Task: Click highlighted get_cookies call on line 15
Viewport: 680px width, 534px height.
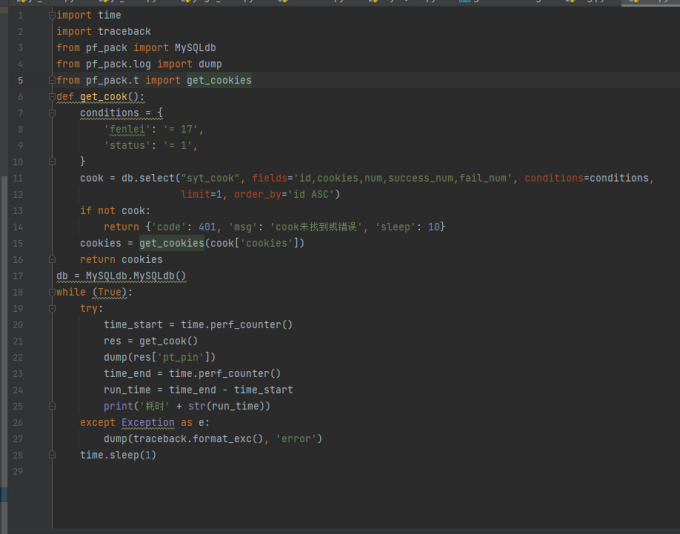Action: [172, 243]
